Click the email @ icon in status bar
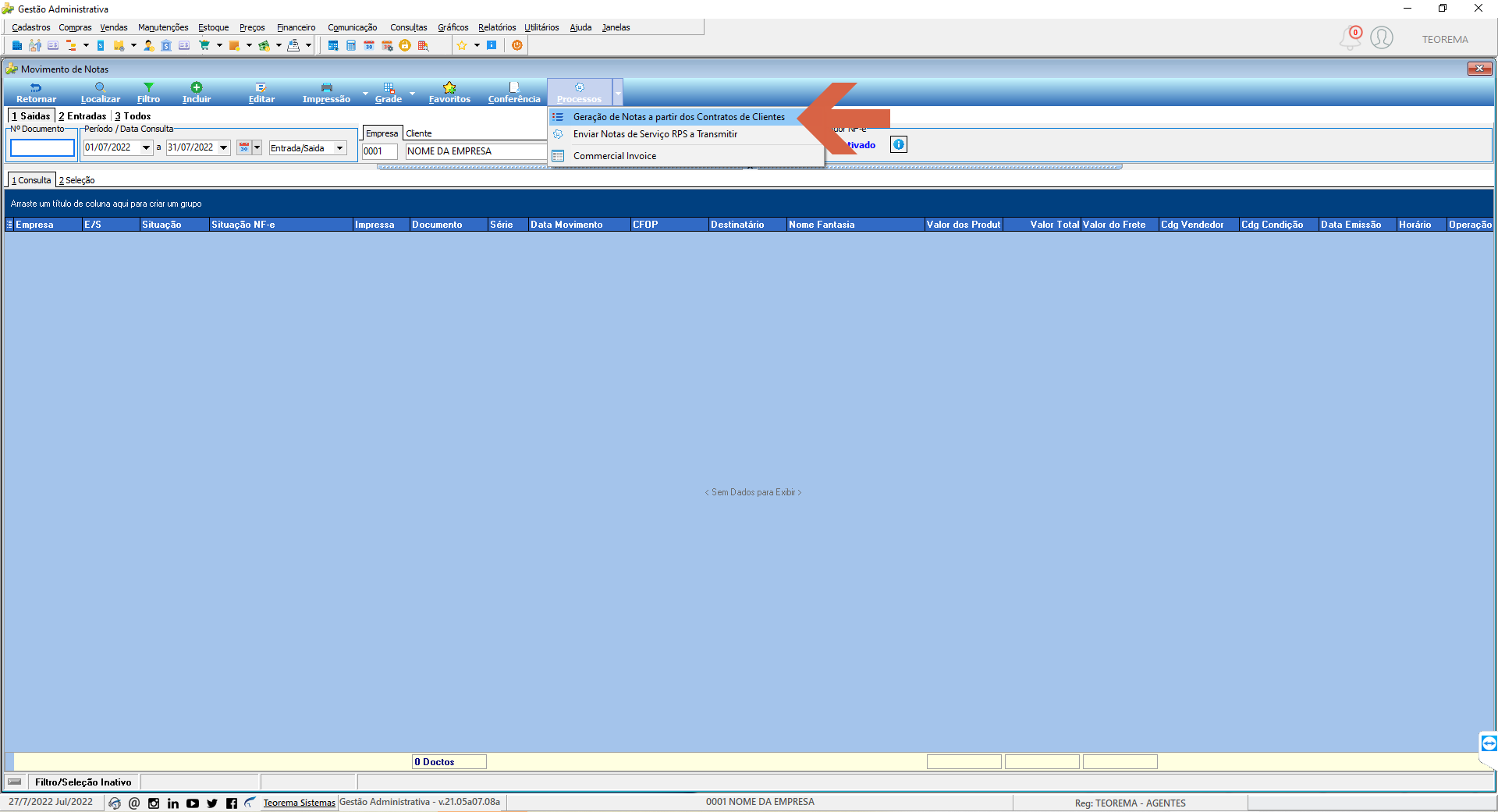1498x812 pixels. click(x=134, y=803)
